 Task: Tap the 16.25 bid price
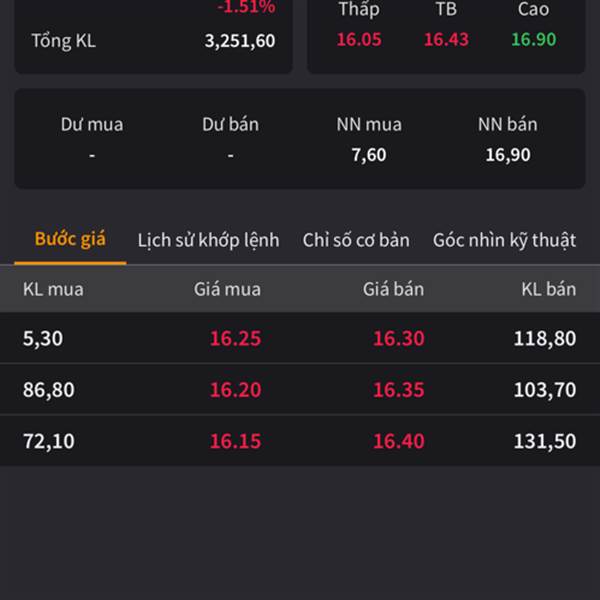click(236, 338)
